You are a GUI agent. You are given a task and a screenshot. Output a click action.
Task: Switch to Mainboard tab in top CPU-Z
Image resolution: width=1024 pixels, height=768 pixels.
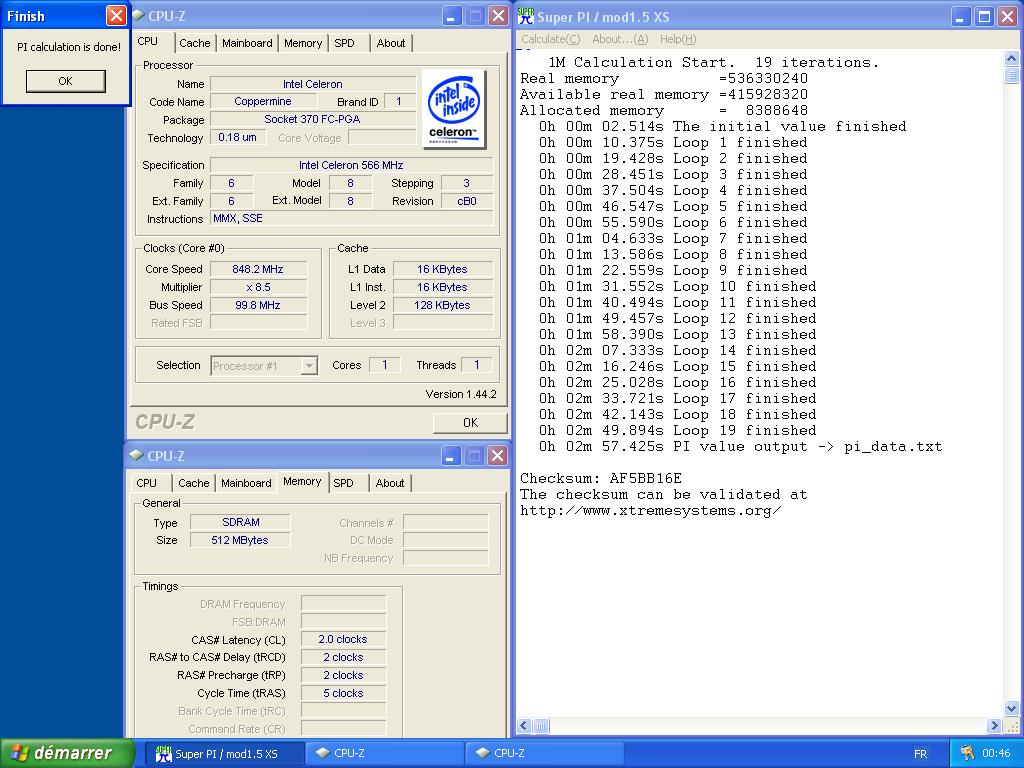(247, 43)
